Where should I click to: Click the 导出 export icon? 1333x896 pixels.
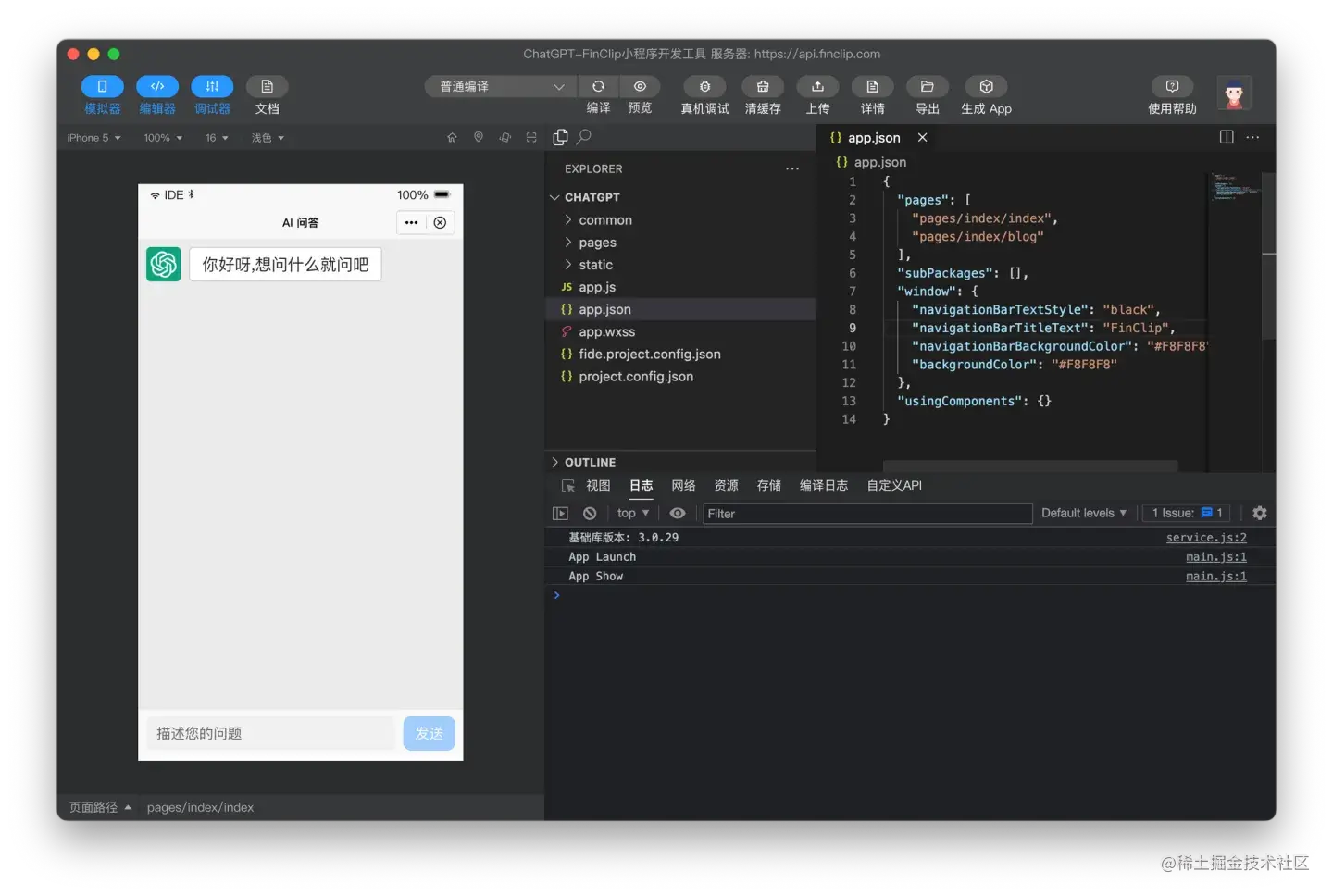[927, 86]
